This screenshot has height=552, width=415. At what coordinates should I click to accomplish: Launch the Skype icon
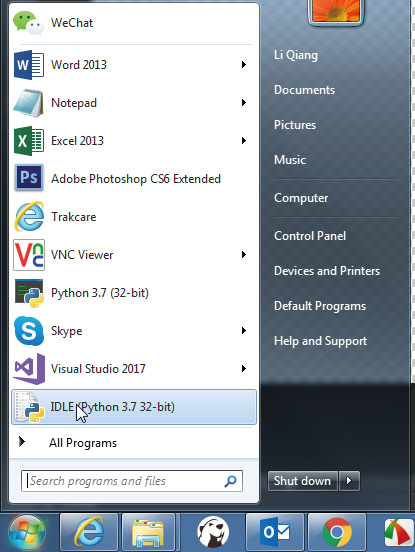coord(29,331)
